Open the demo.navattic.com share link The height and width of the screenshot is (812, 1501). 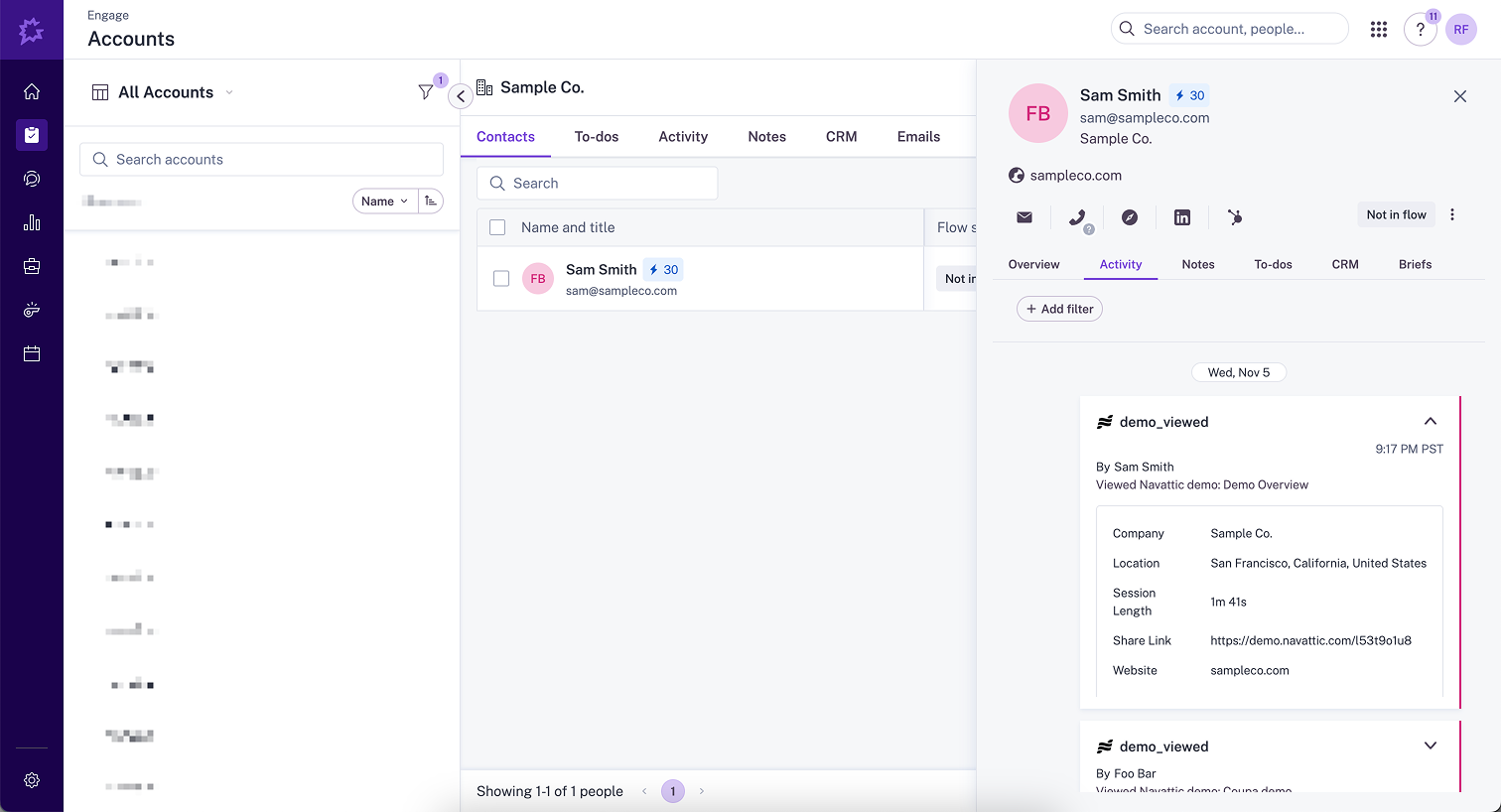pyautogui.click(x=1310, y=640)
